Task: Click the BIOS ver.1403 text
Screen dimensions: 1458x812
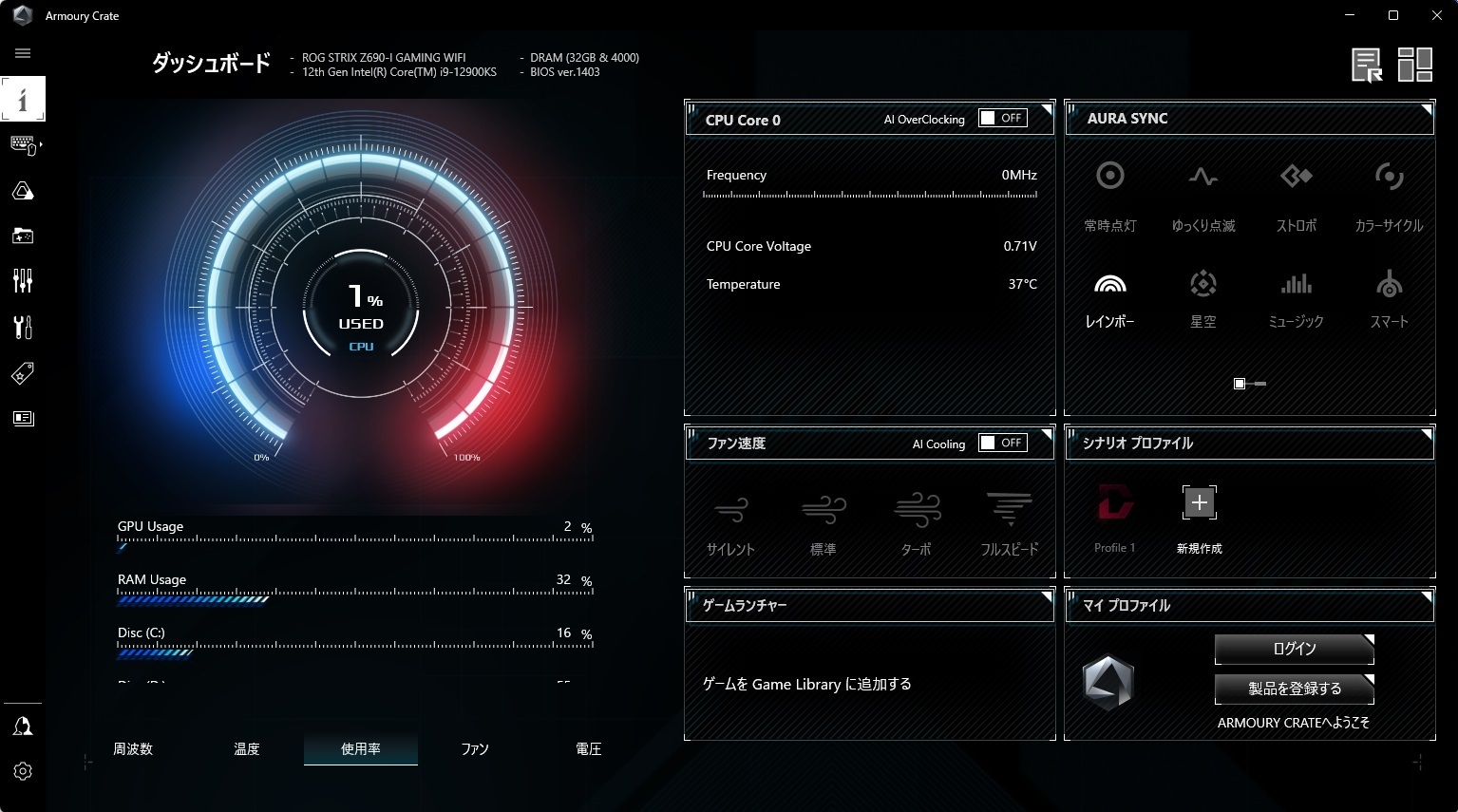Action: click(565, 72)
